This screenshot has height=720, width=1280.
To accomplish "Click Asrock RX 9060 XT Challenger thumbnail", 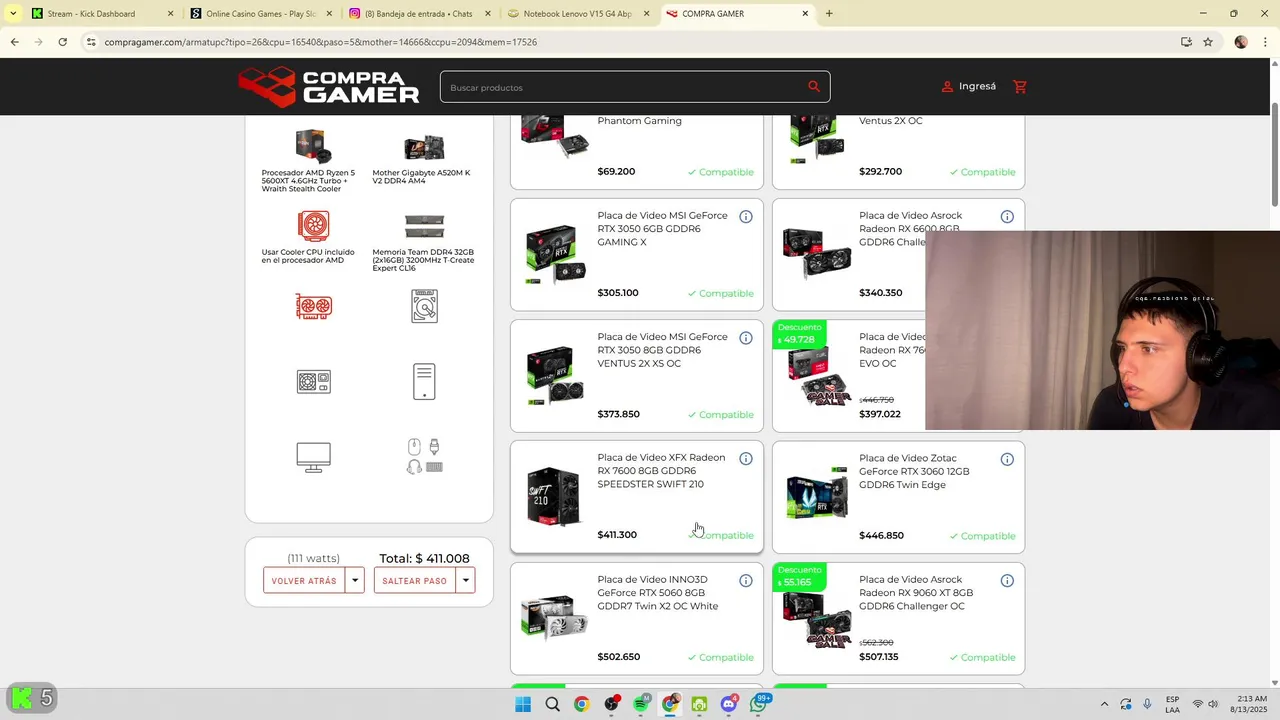I will [817, 620].
